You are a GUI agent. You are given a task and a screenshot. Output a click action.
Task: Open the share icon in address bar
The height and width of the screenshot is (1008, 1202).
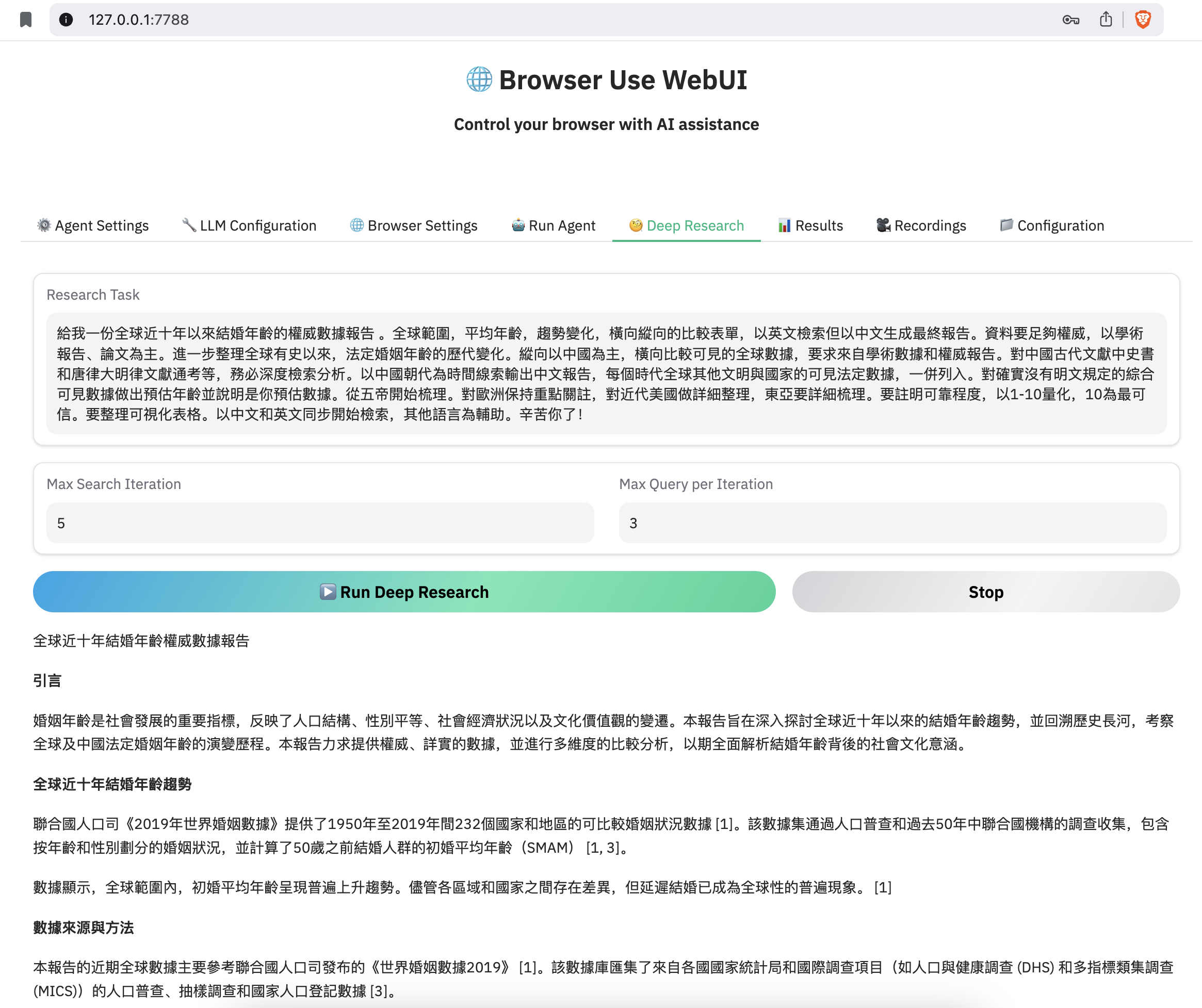point(1106,20)
